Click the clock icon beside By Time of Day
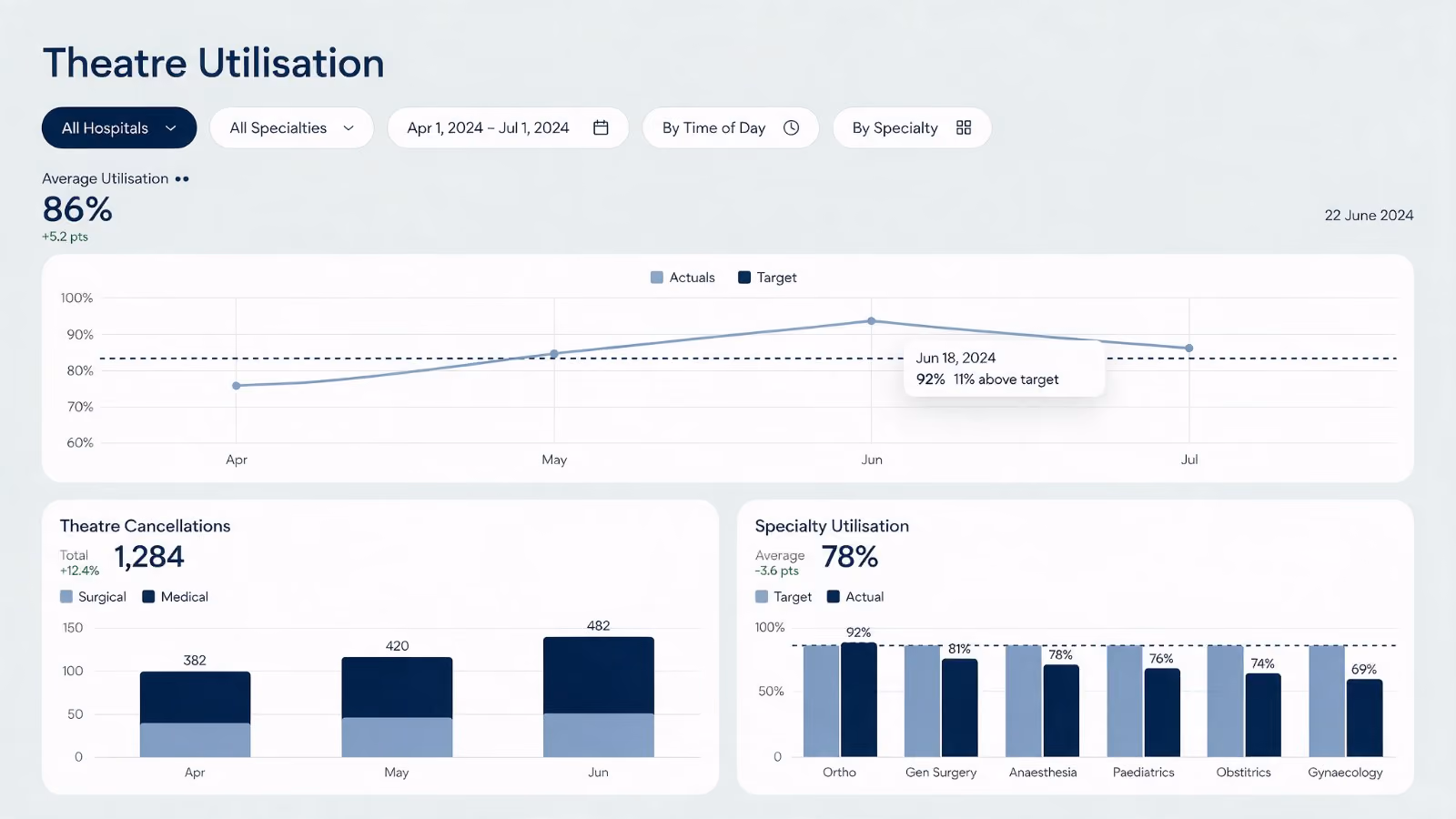 [x=792, y=128]
